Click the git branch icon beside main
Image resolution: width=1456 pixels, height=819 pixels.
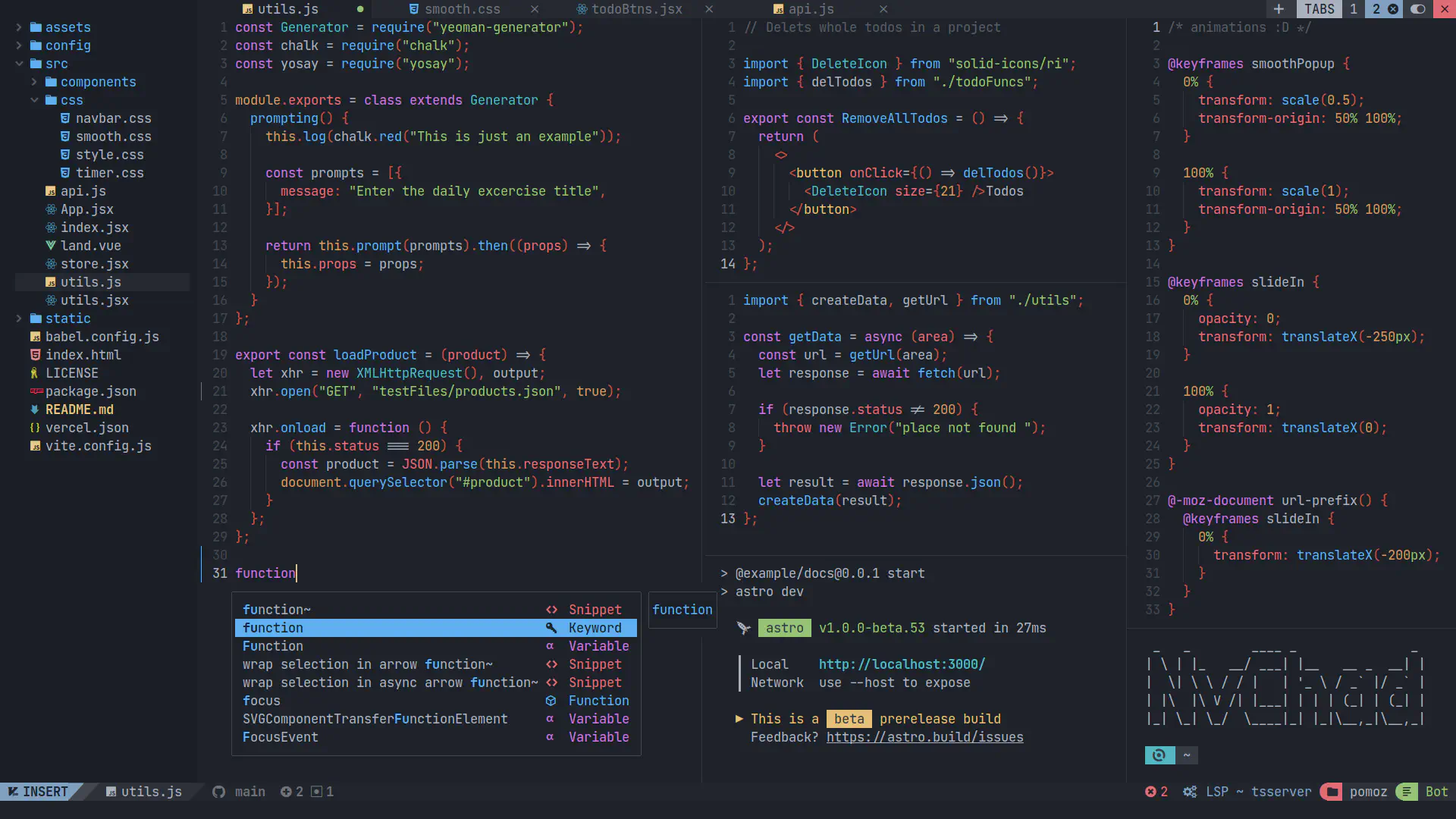218,792
